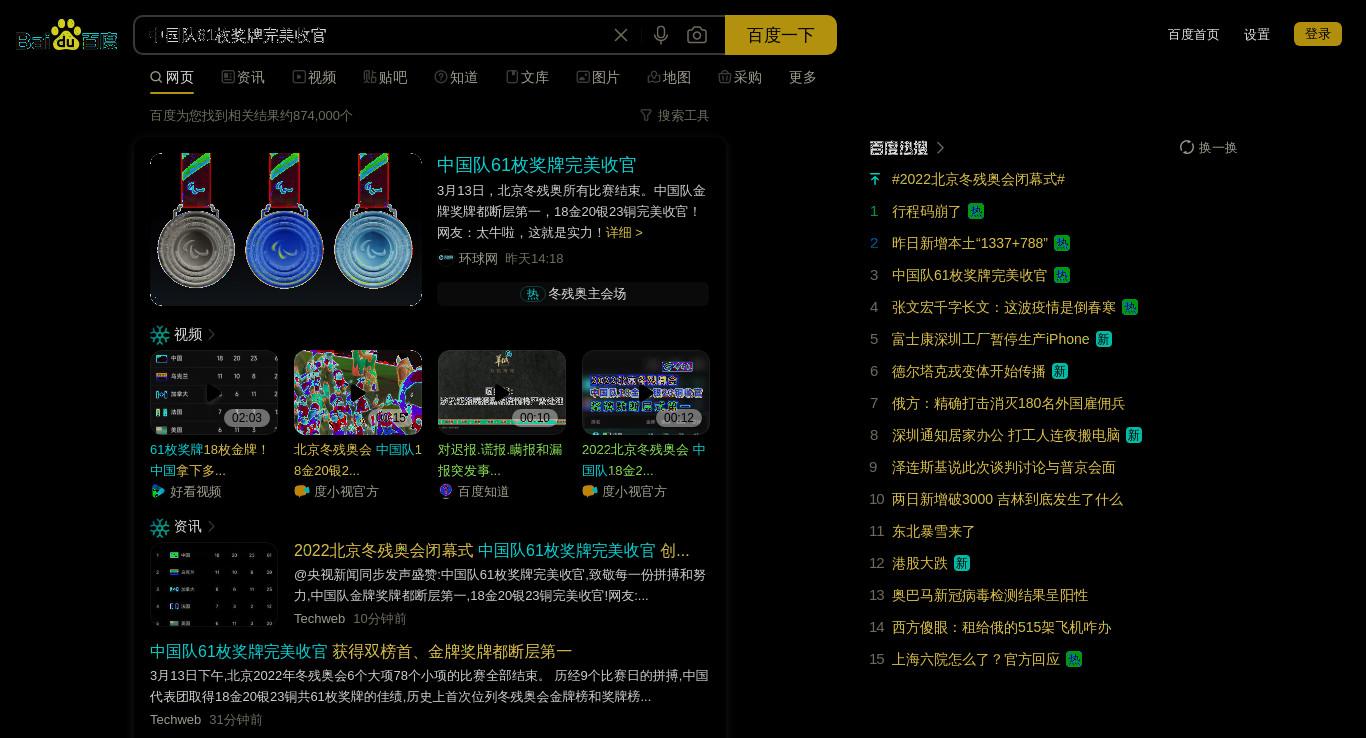The image size is (1366, 738).
Task: Click hot badge next to 上海六院怎么了
Action: 1074,659
